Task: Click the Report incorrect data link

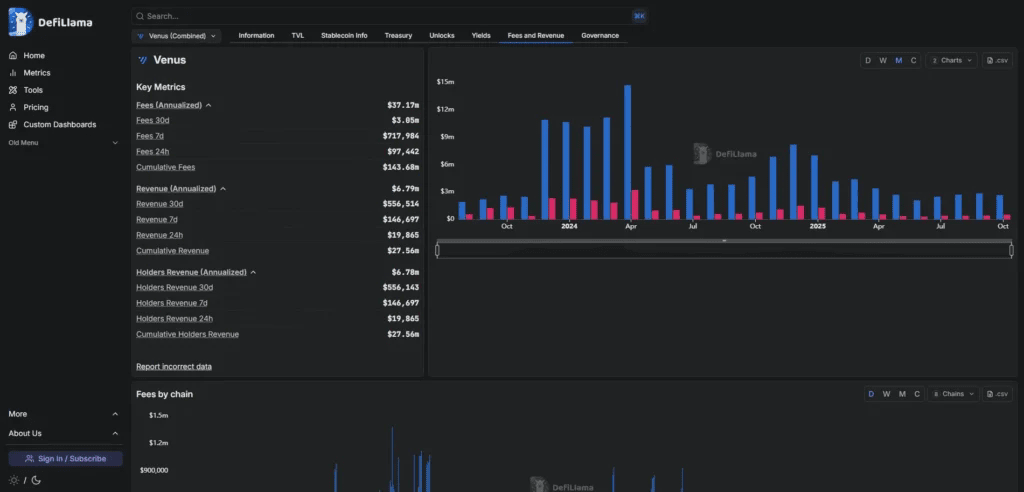Action: tap(174, 367)
